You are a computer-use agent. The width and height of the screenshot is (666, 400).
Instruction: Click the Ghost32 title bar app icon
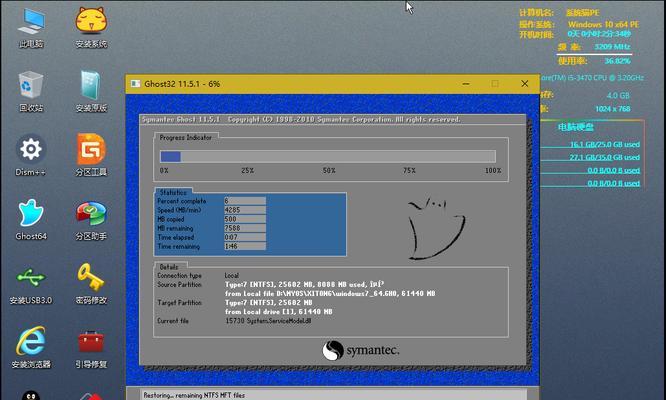coord(135,84)
